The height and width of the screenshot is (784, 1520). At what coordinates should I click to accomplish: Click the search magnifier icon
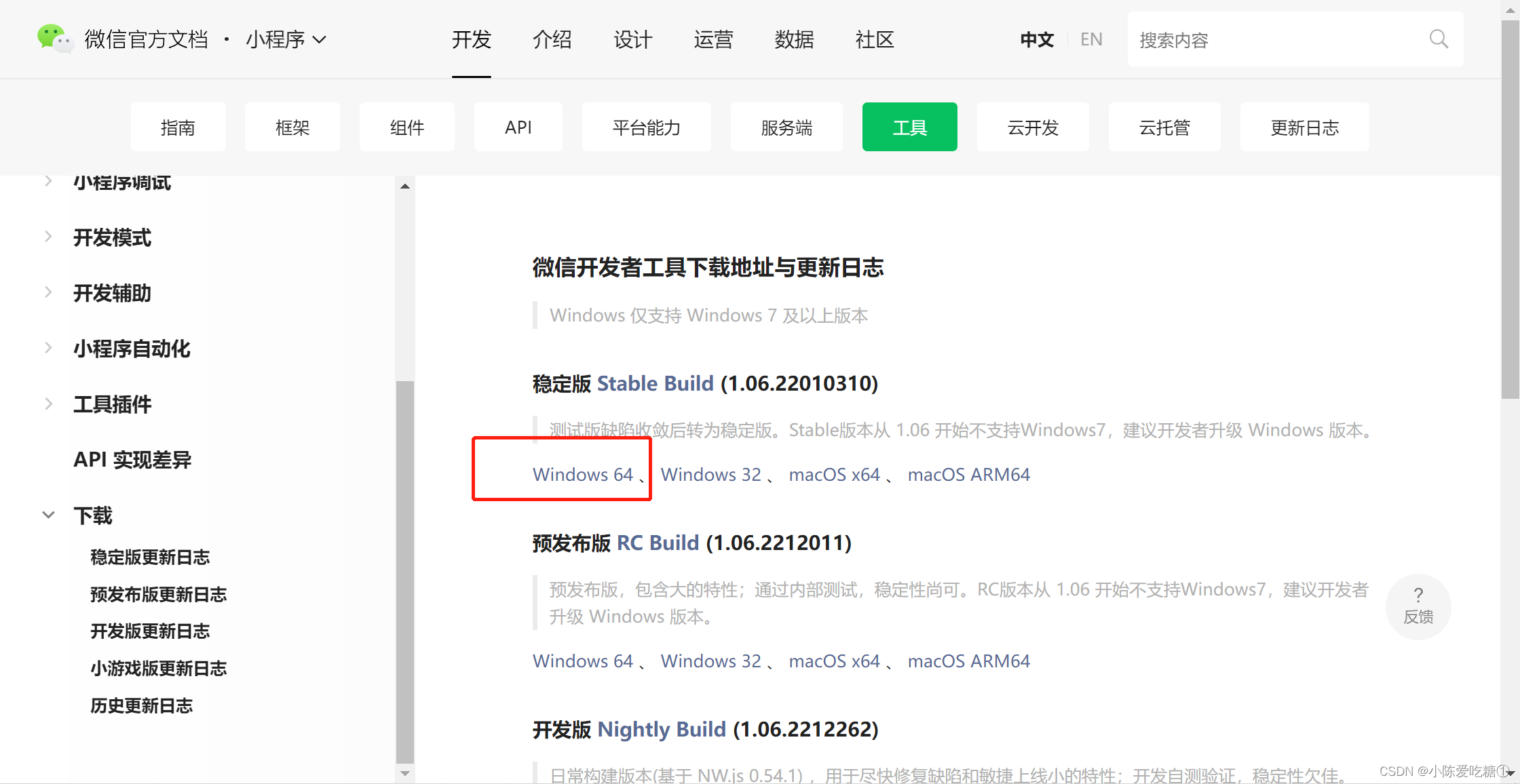[x=1438, y=39]
